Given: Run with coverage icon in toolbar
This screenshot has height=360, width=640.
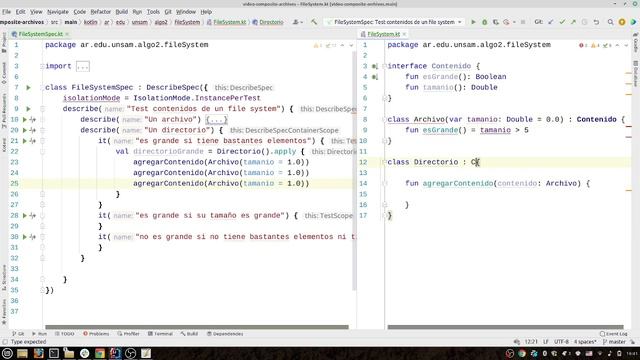Looking at the screenshot, I should click(496, 22).
